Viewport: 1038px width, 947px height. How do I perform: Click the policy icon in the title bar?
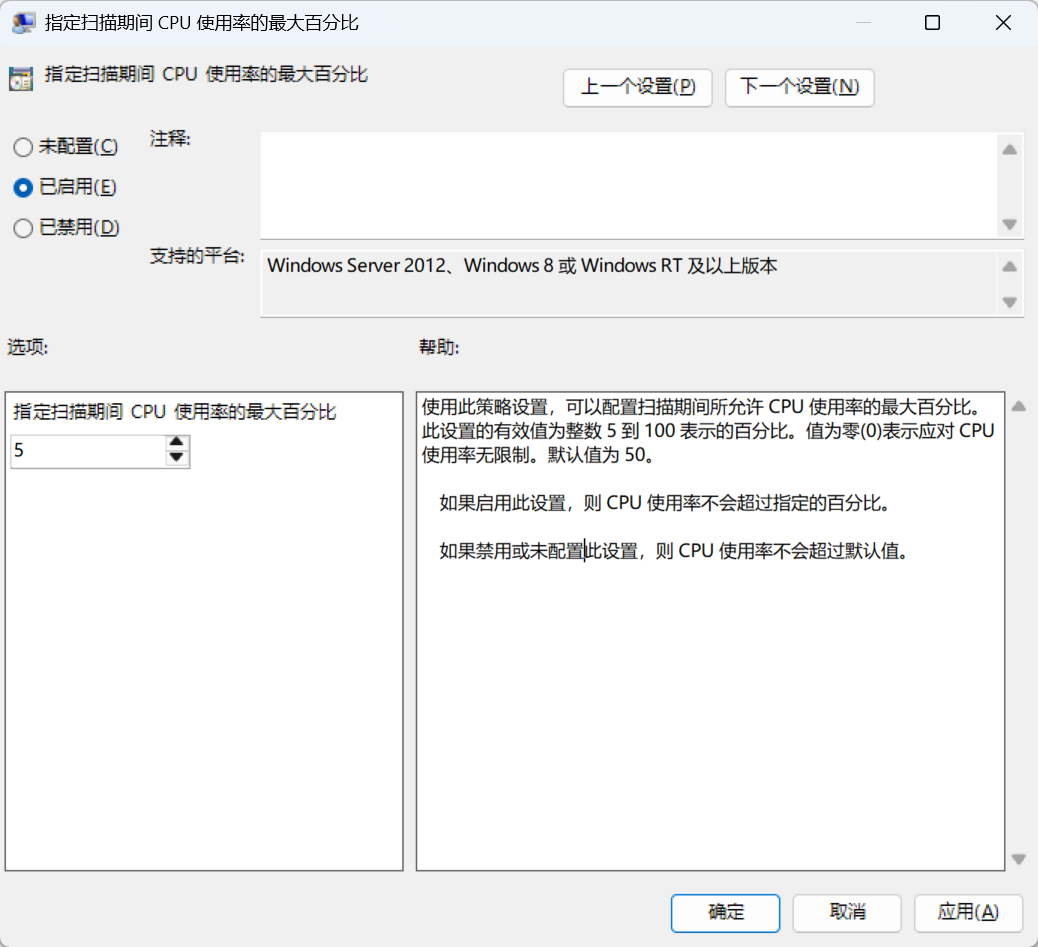tap(23, 23)
